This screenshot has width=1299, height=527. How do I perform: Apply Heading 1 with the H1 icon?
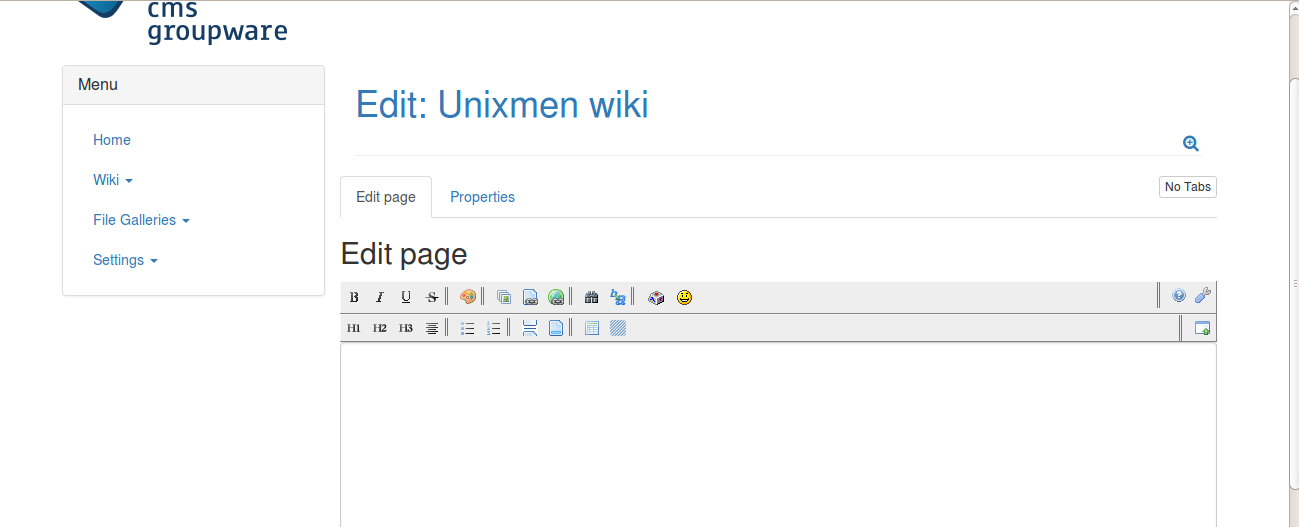click(354, 328)
